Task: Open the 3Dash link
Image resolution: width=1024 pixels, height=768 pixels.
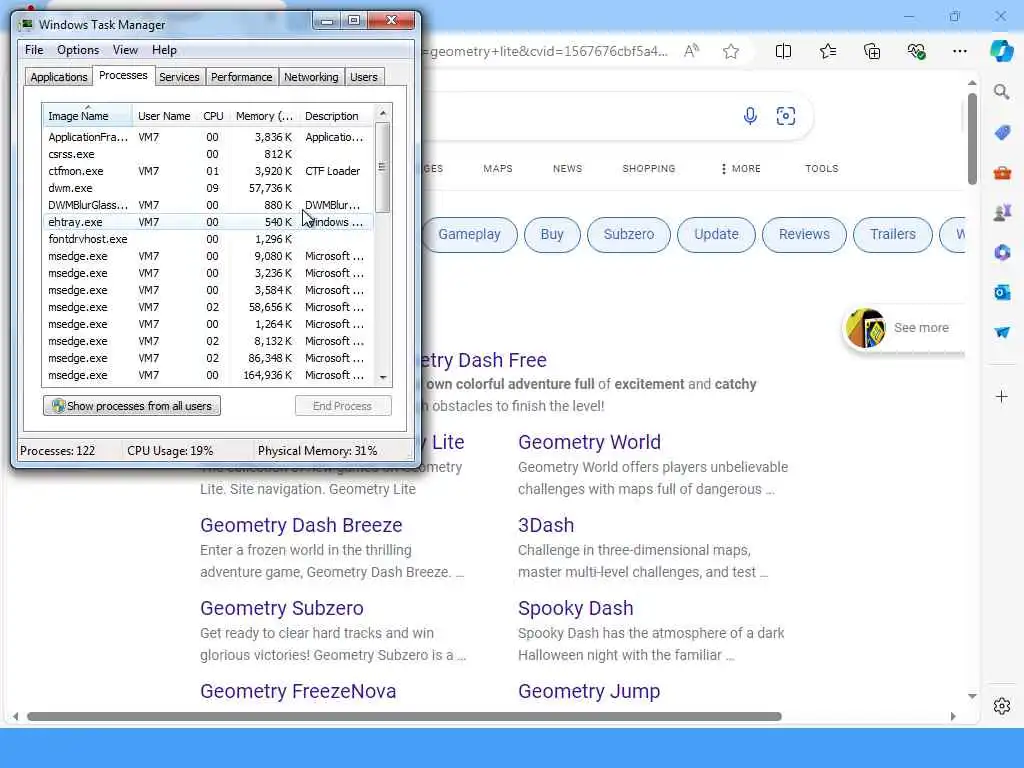Action: (x=546, y=525)
